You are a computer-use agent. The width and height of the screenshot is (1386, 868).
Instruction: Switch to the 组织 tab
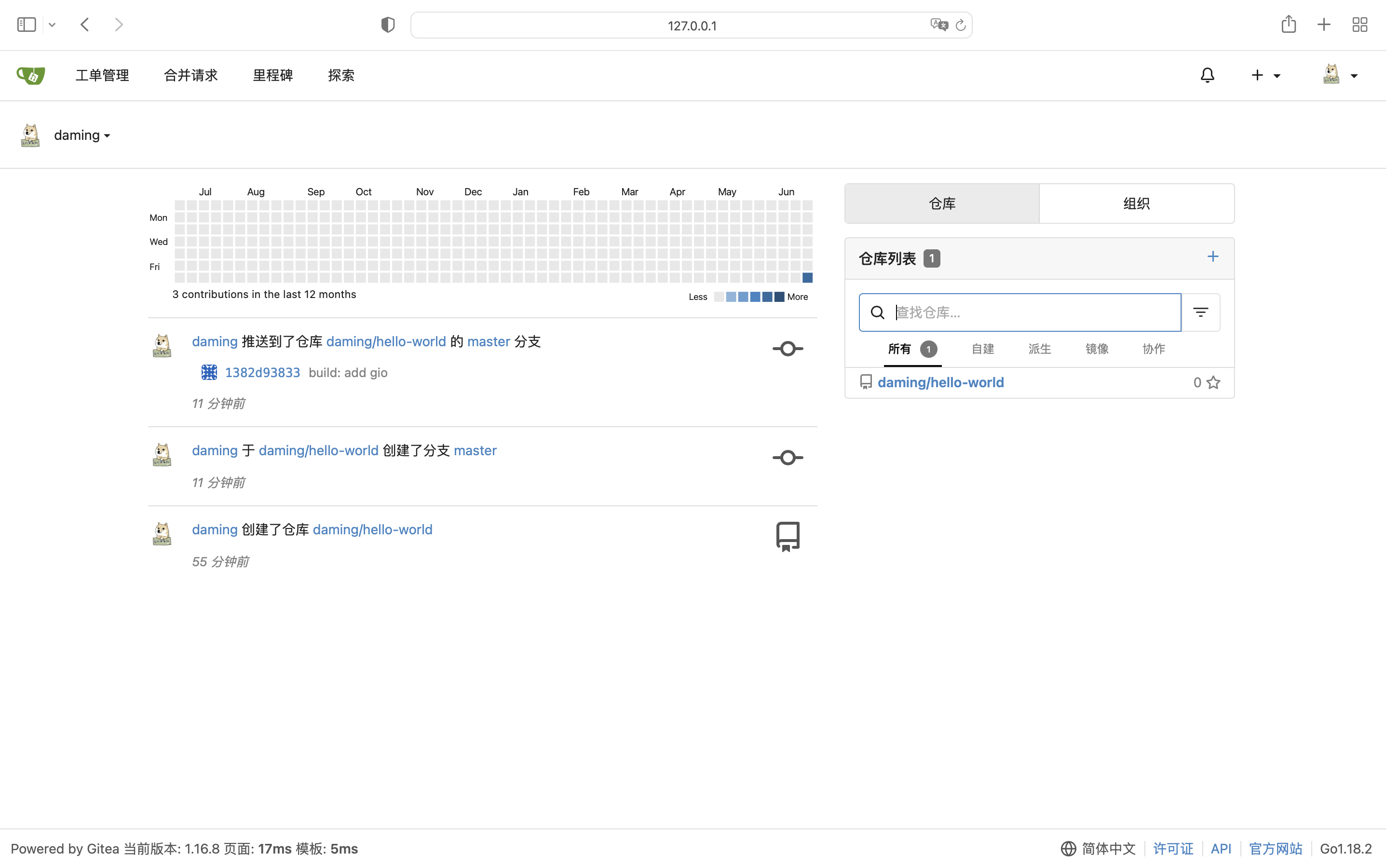pyautogui.click(x=1136, y=204)
